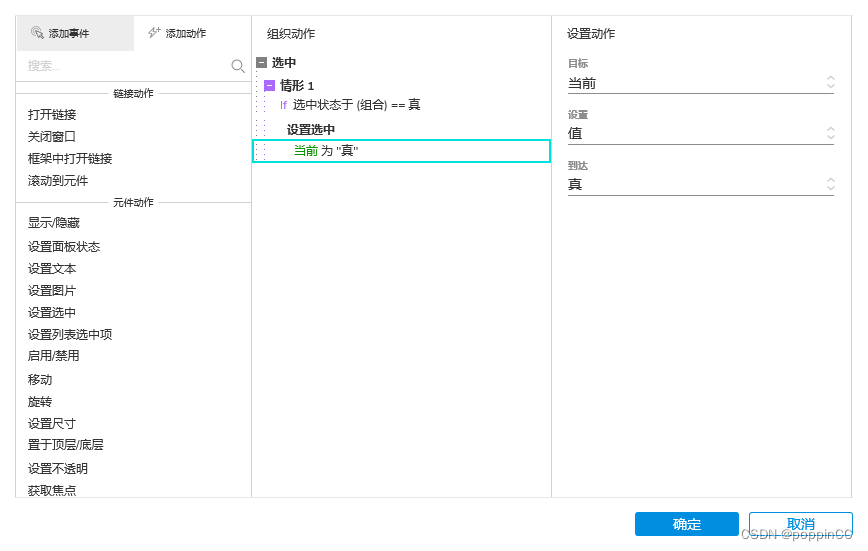This screenshot has width=868, height=551.
Task: Select the 设置文本 action
Action: pyautogui.click(x=52, y=269)
